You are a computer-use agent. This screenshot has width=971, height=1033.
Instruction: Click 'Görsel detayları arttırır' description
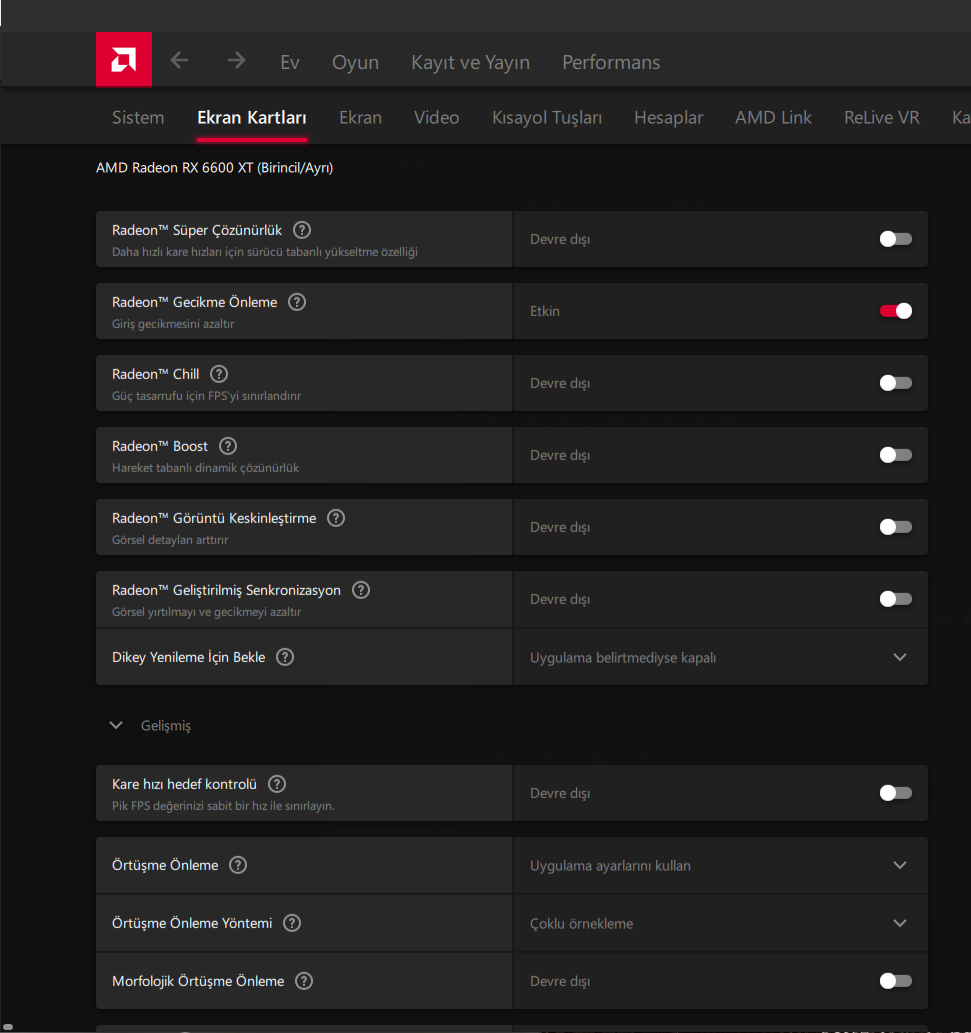pos(170,540)
